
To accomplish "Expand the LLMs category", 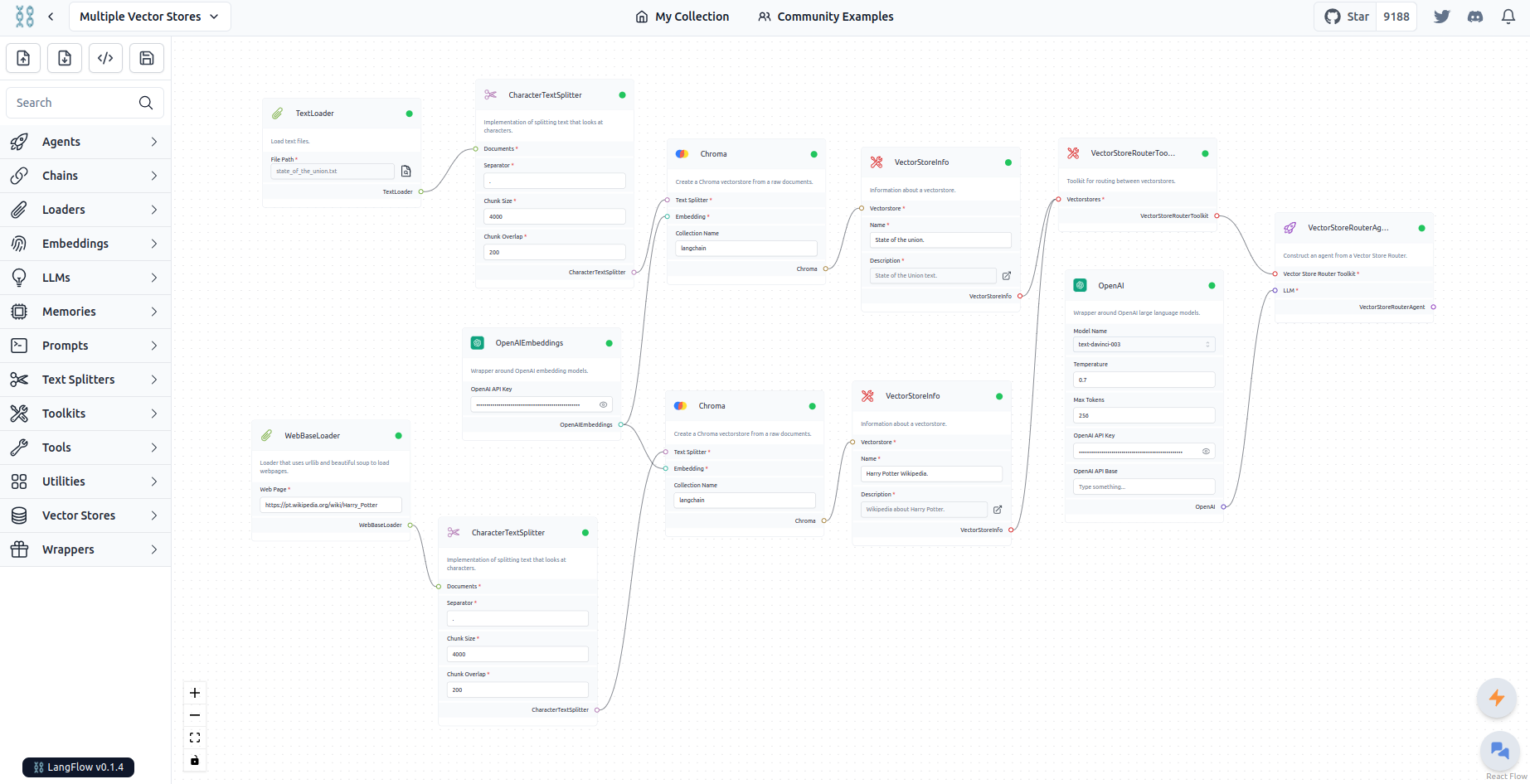I will 85,278.
